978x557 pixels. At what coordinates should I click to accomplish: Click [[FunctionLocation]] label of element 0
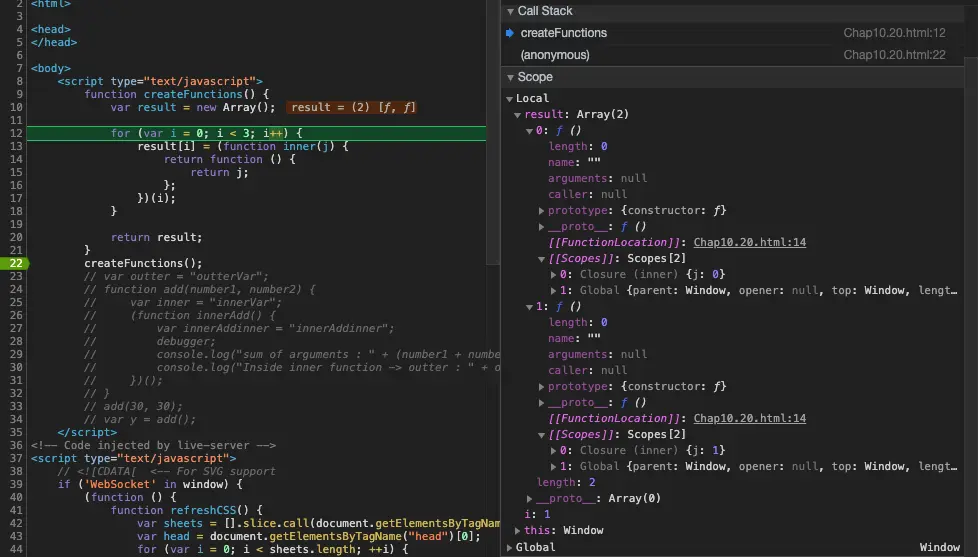tap(614, 243)
